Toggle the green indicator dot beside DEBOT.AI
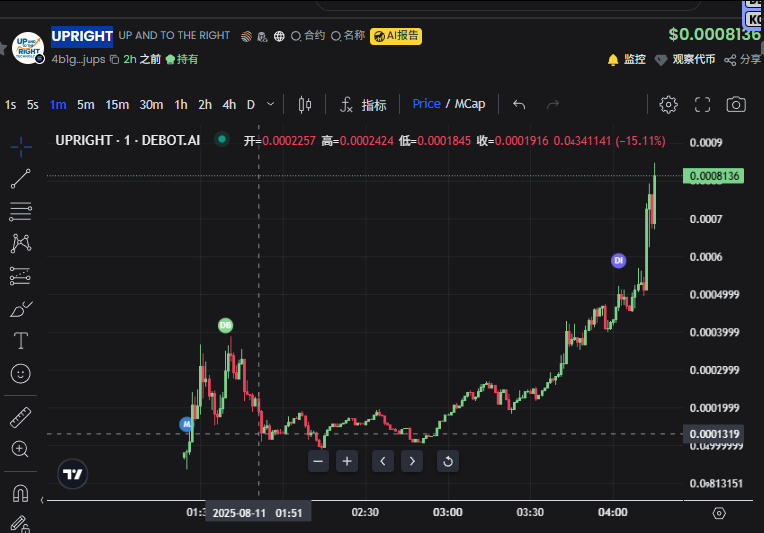This screenshot has height=533, width=764. tap(222, 140)
